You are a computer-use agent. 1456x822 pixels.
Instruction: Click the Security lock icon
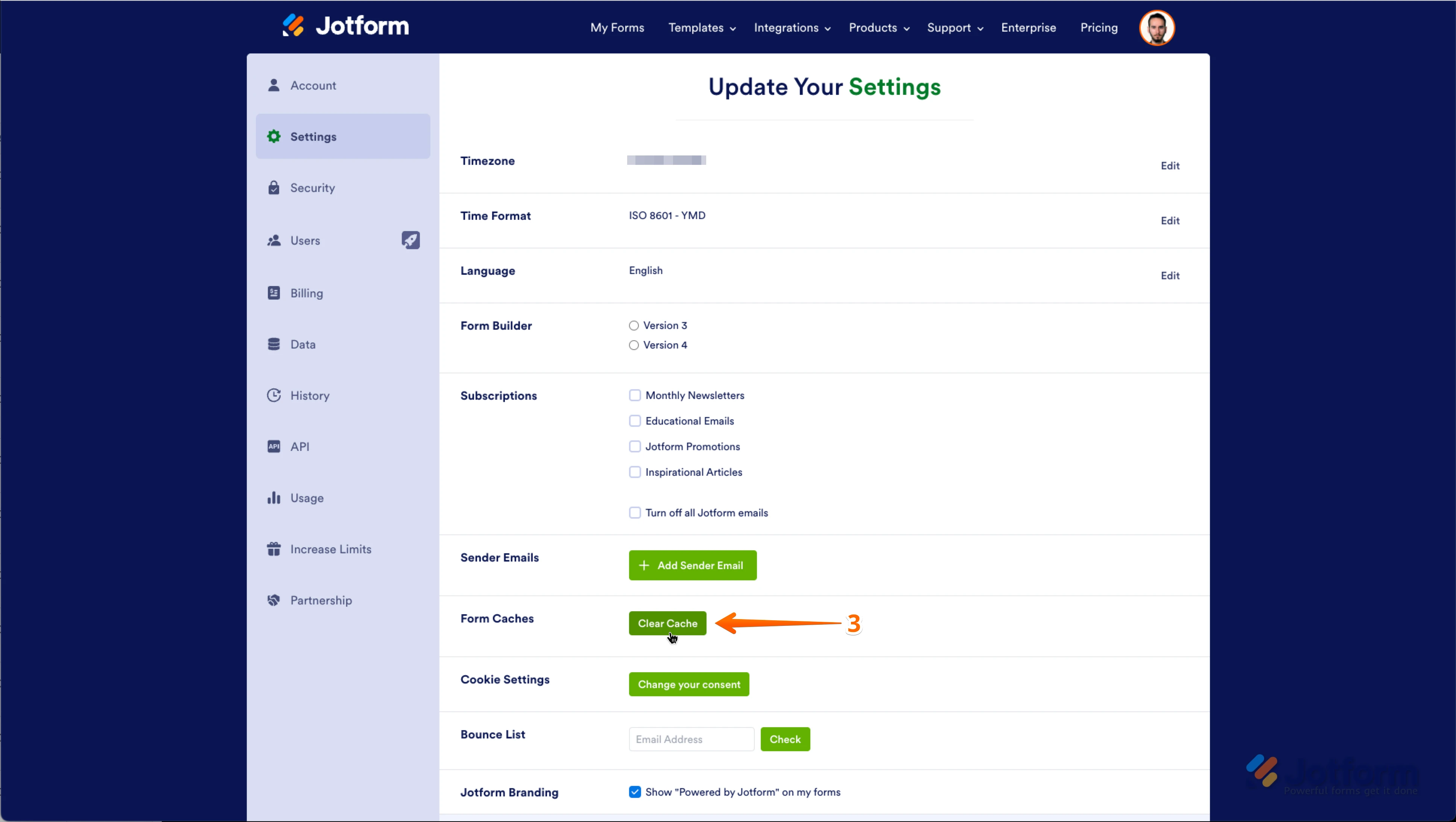274,188
